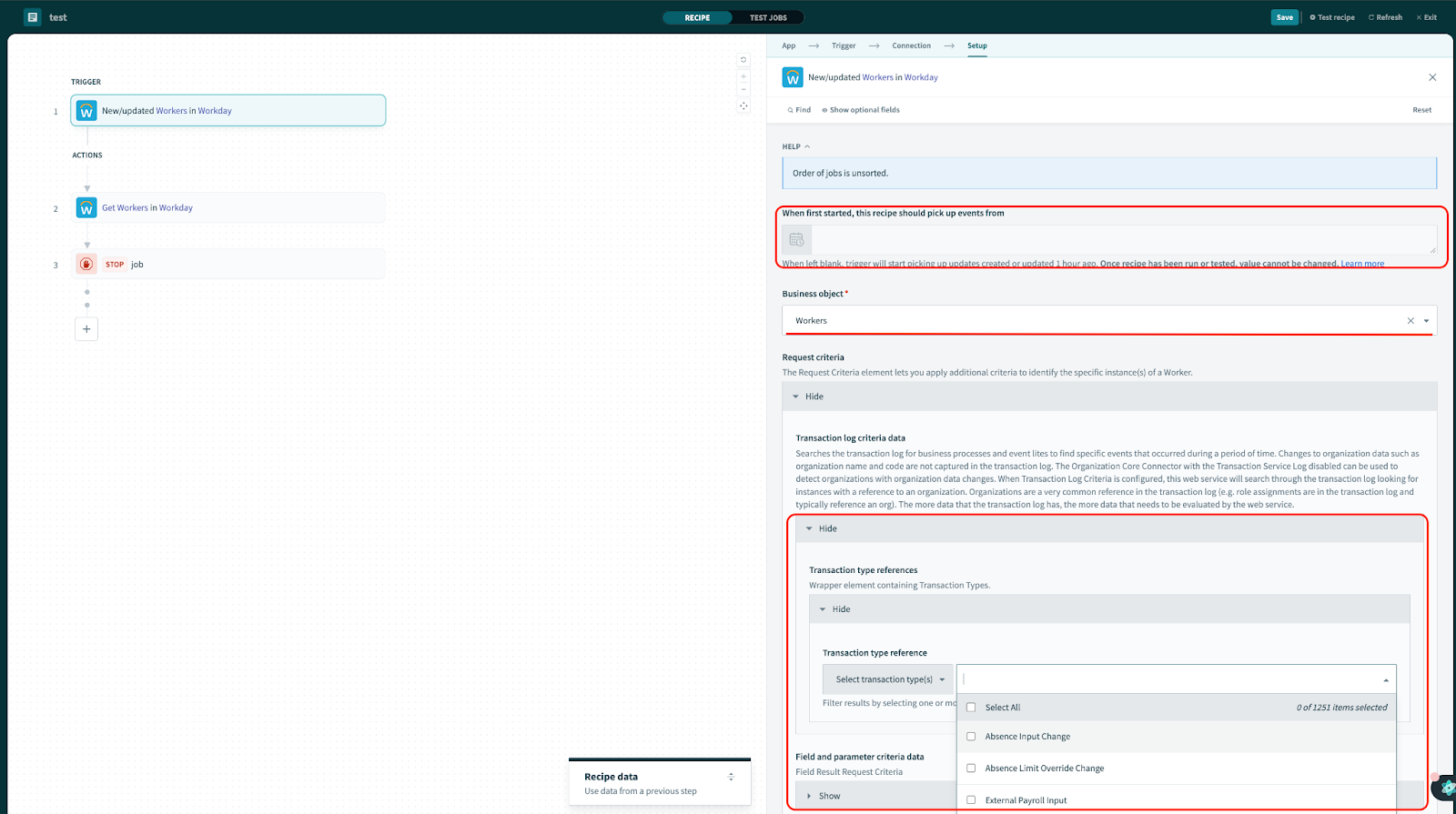Go to the Trigger setup step

click(x=844, y=45)
